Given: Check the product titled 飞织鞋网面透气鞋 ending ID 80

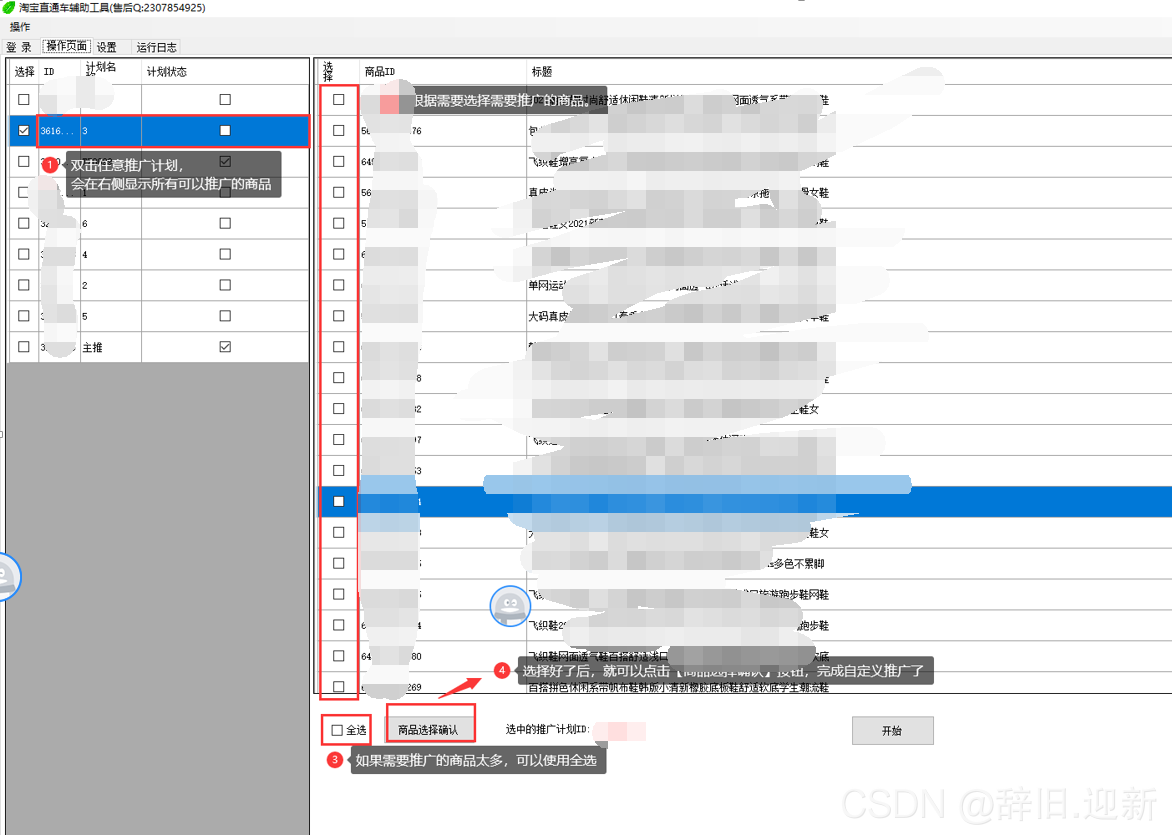Looking at the screenshot, I should click(339, 656).
